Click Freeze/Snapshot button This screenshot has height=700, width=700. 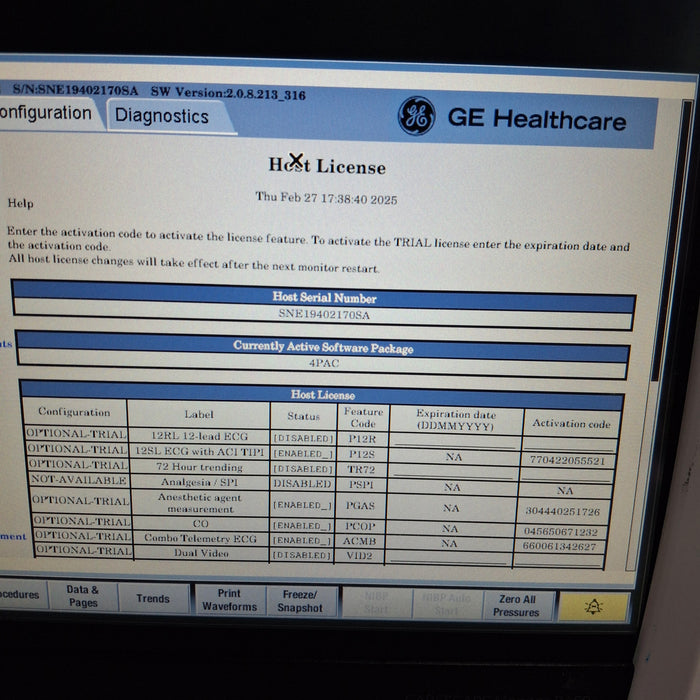(x=300, y=601)
